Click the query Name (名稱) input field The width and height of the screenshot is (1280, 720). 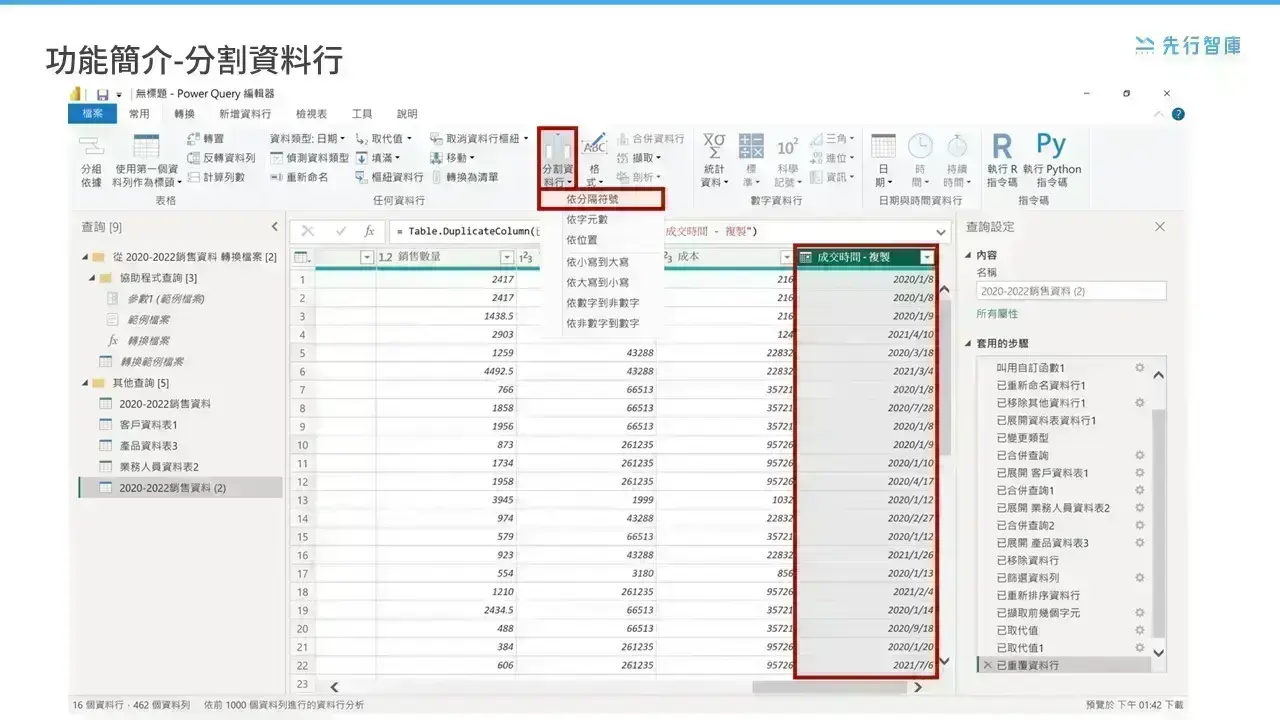(1071, 291)
